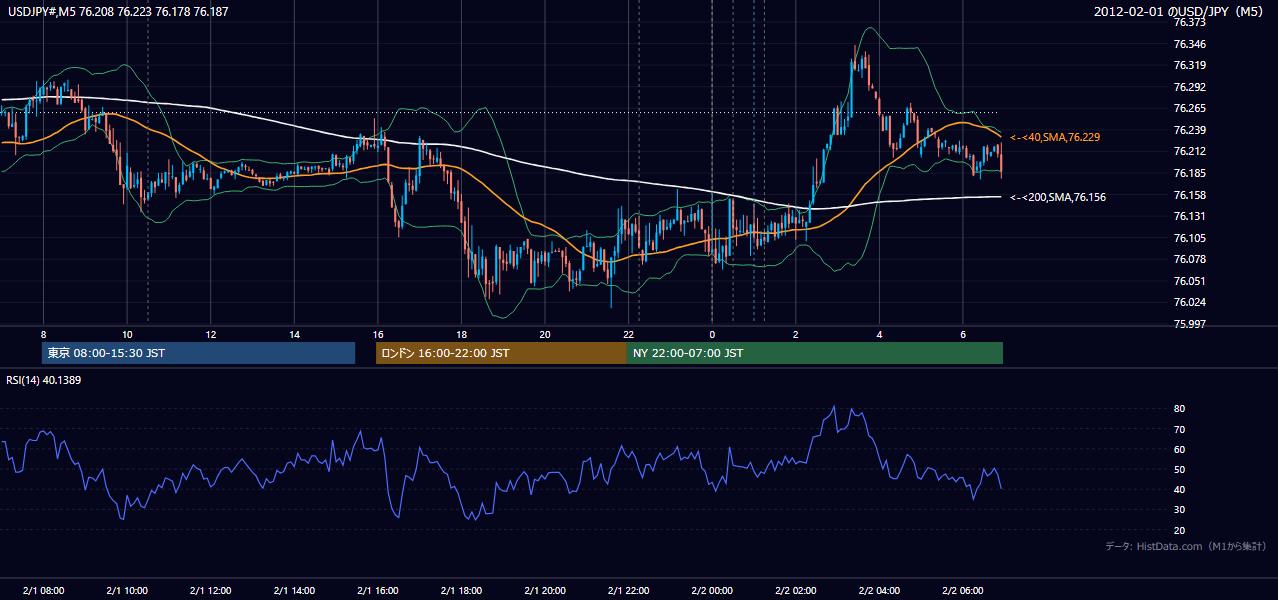The height and width of the screenshot is (600, 1278).
Task: Click hour label 22 under the price chart
Action: pyautogui.click(x=628, y=334)
